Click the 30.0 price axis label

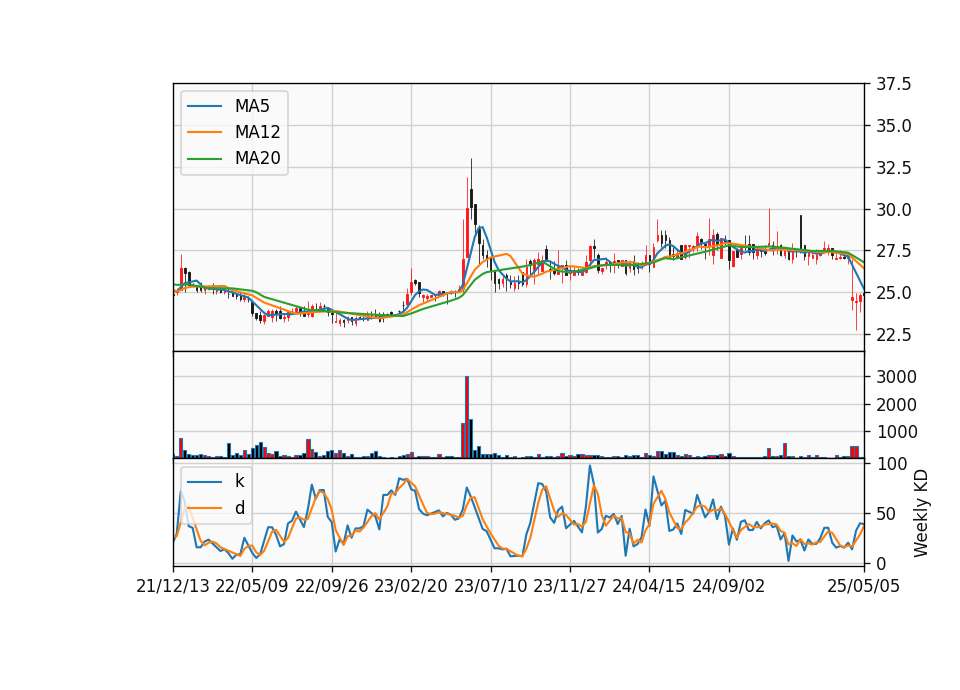point(893,209)
